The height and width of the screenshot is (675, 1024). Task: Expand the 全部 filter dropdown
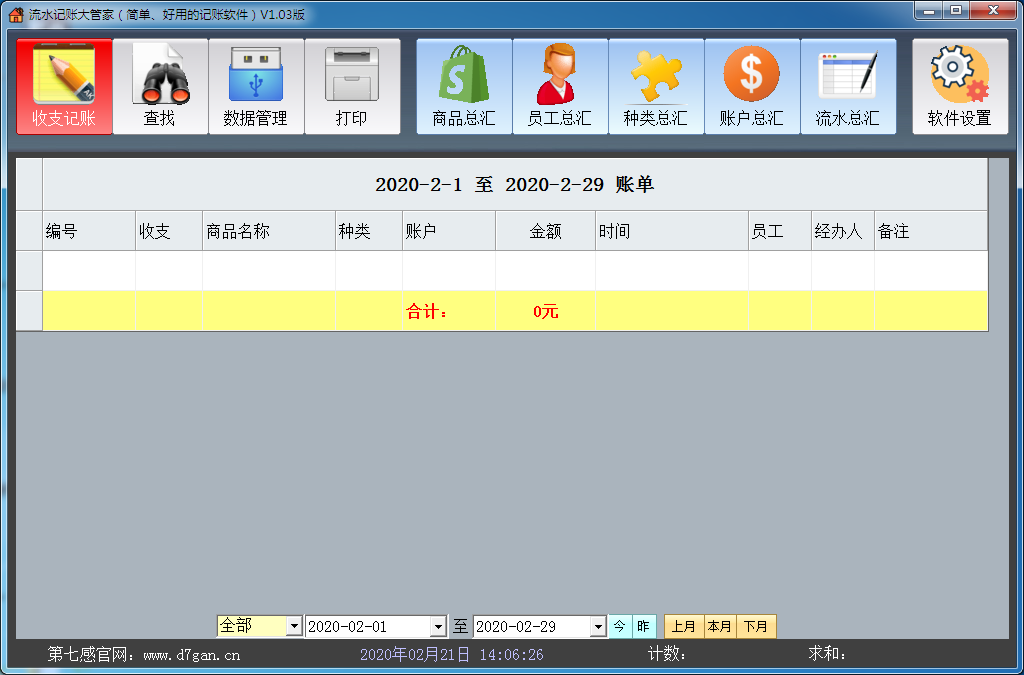294,627
